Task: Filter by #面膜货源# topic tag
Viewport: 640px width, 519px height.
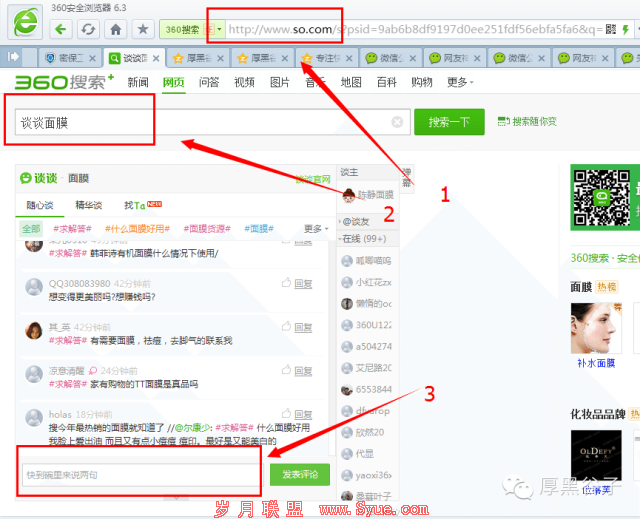Action: [x=207, y=229]
